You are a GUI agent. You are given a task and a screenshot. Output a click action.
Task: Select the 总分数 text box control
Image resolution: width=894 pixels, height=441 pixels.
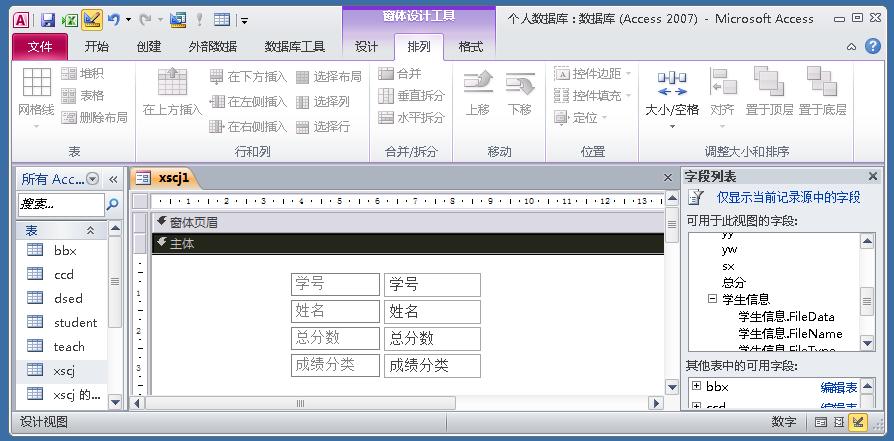(x=432, y=338)
